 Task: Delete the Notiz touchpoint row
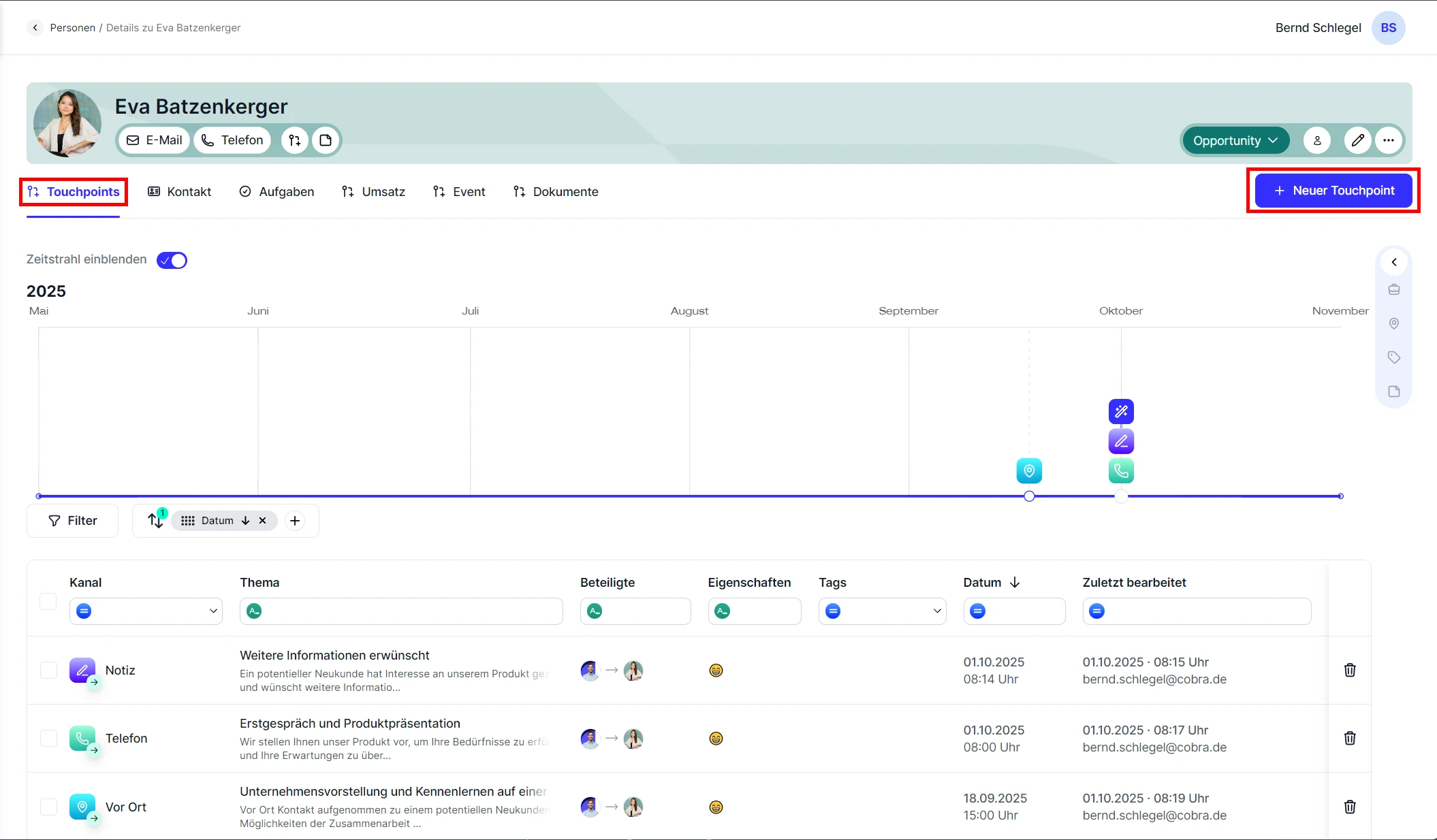pyautogui.click(x=1349, y=671)
